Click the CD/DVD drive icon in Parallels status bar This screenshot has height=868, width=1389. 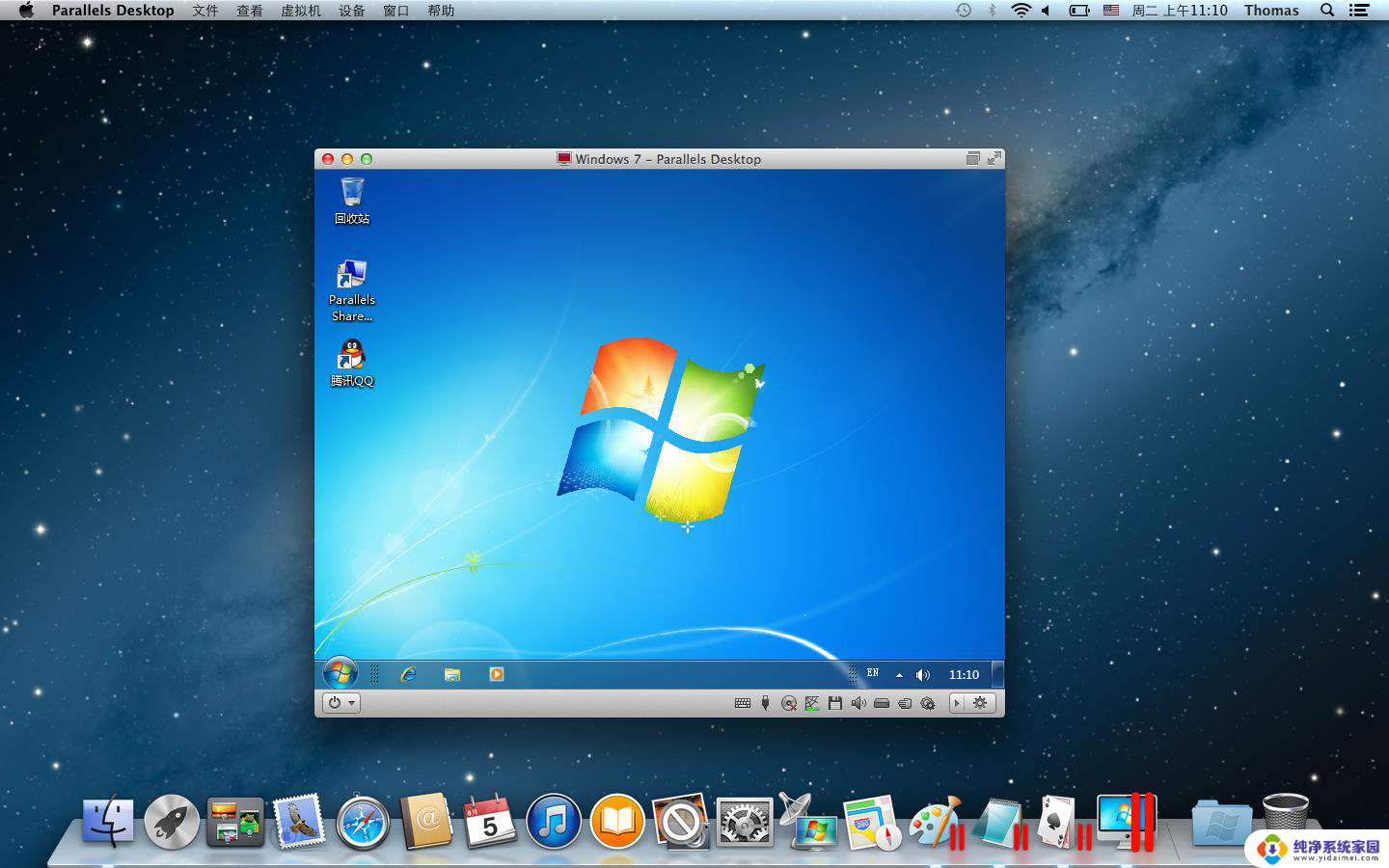(789, 703)
